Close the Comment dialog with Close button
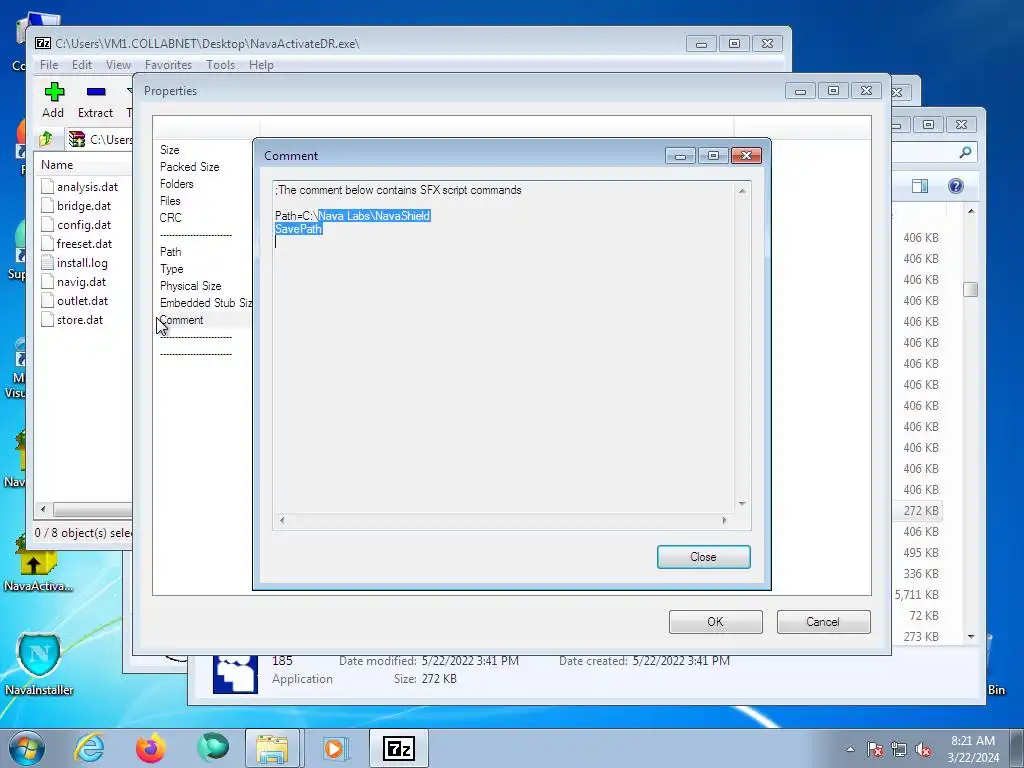 [703, 557]
